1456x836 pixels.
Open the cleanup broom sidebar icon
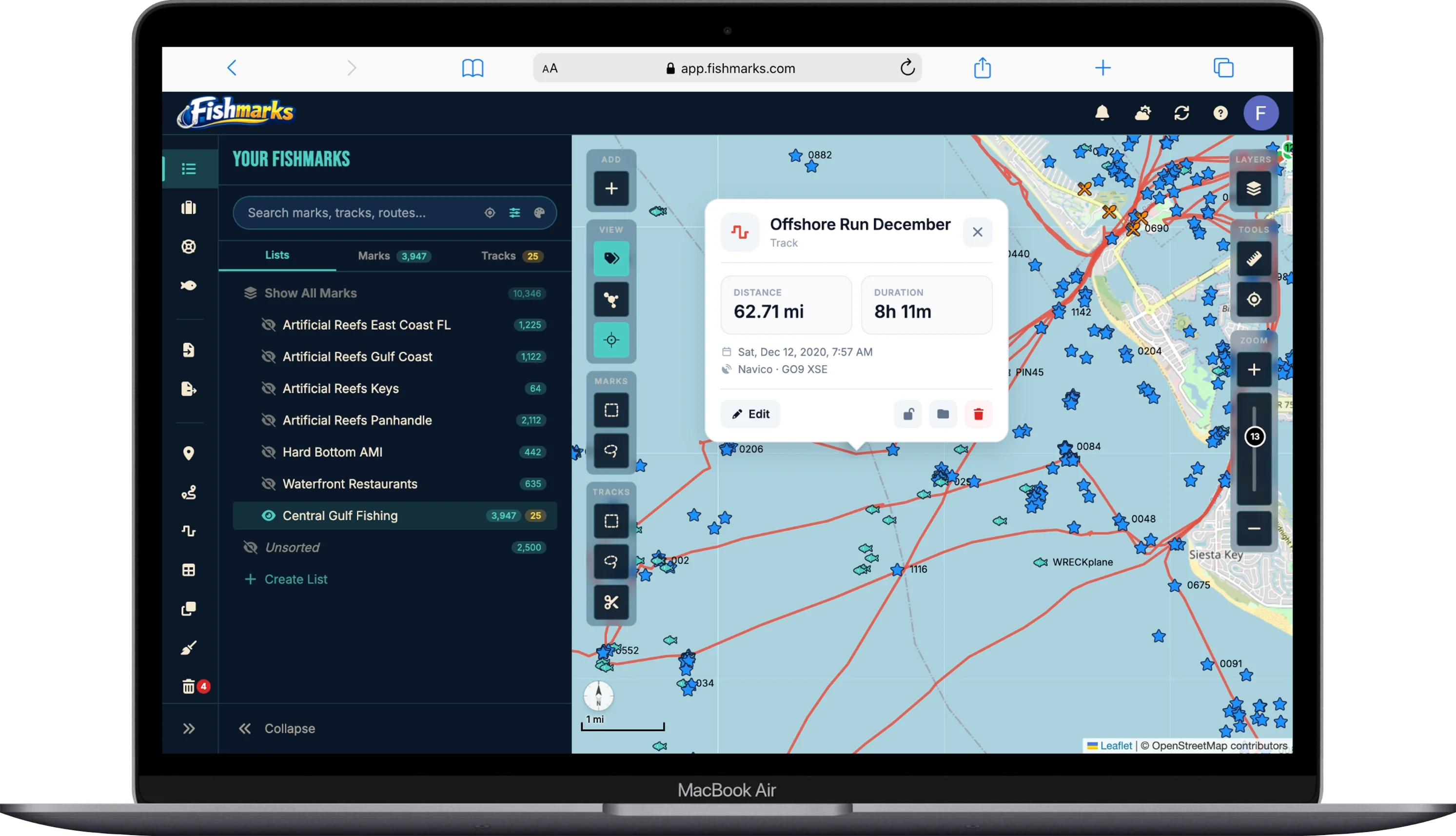point(189,648)
